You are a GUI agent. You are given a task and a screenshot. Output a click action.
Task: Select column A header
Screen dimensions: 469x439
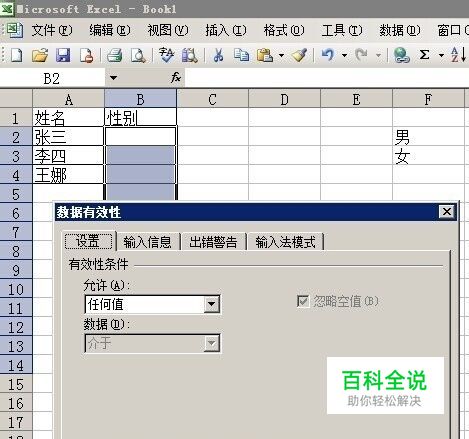(69, 99)
